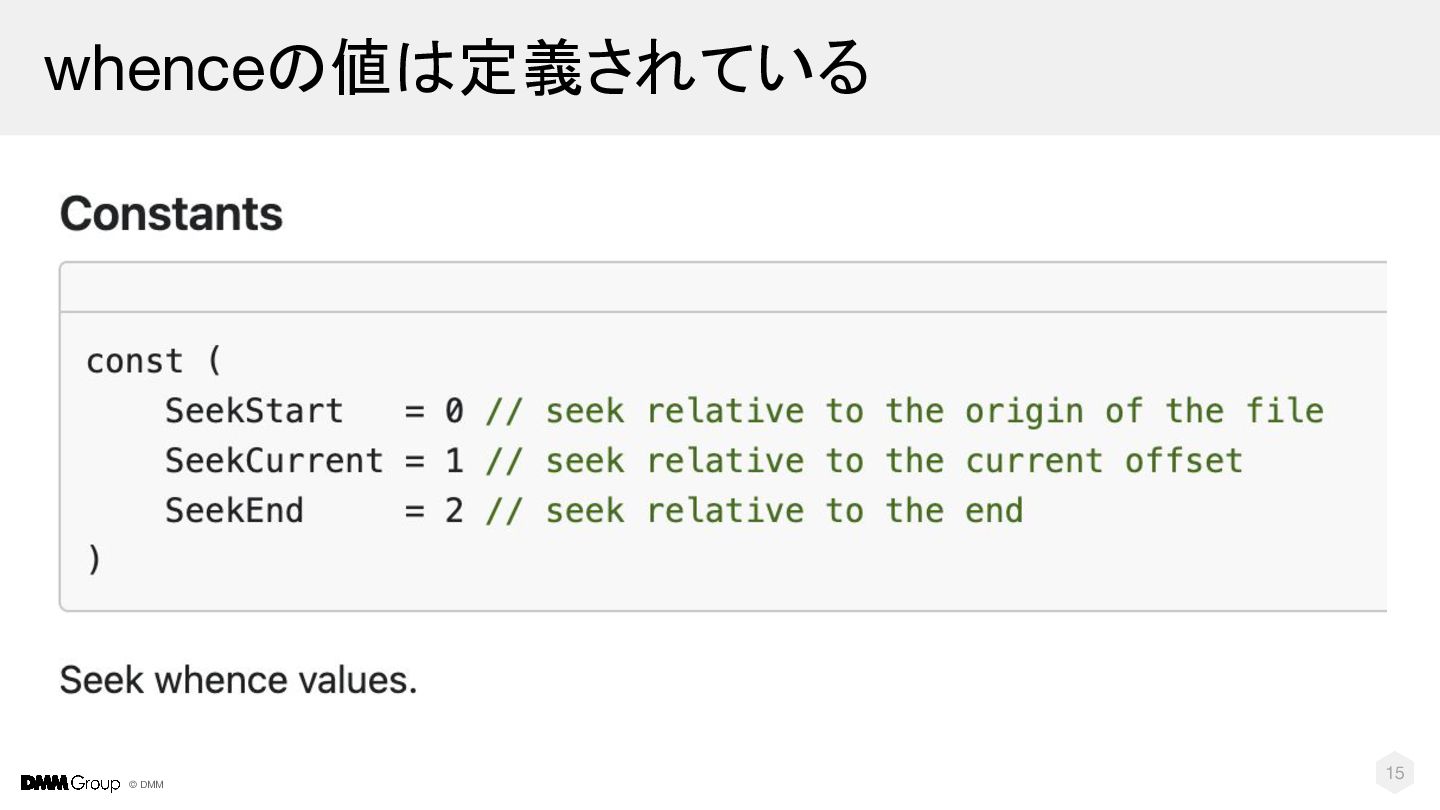This screenshot has width=1440, height=810.
Task: Click the opening parenthesis after const
Action: pos(214,361)
